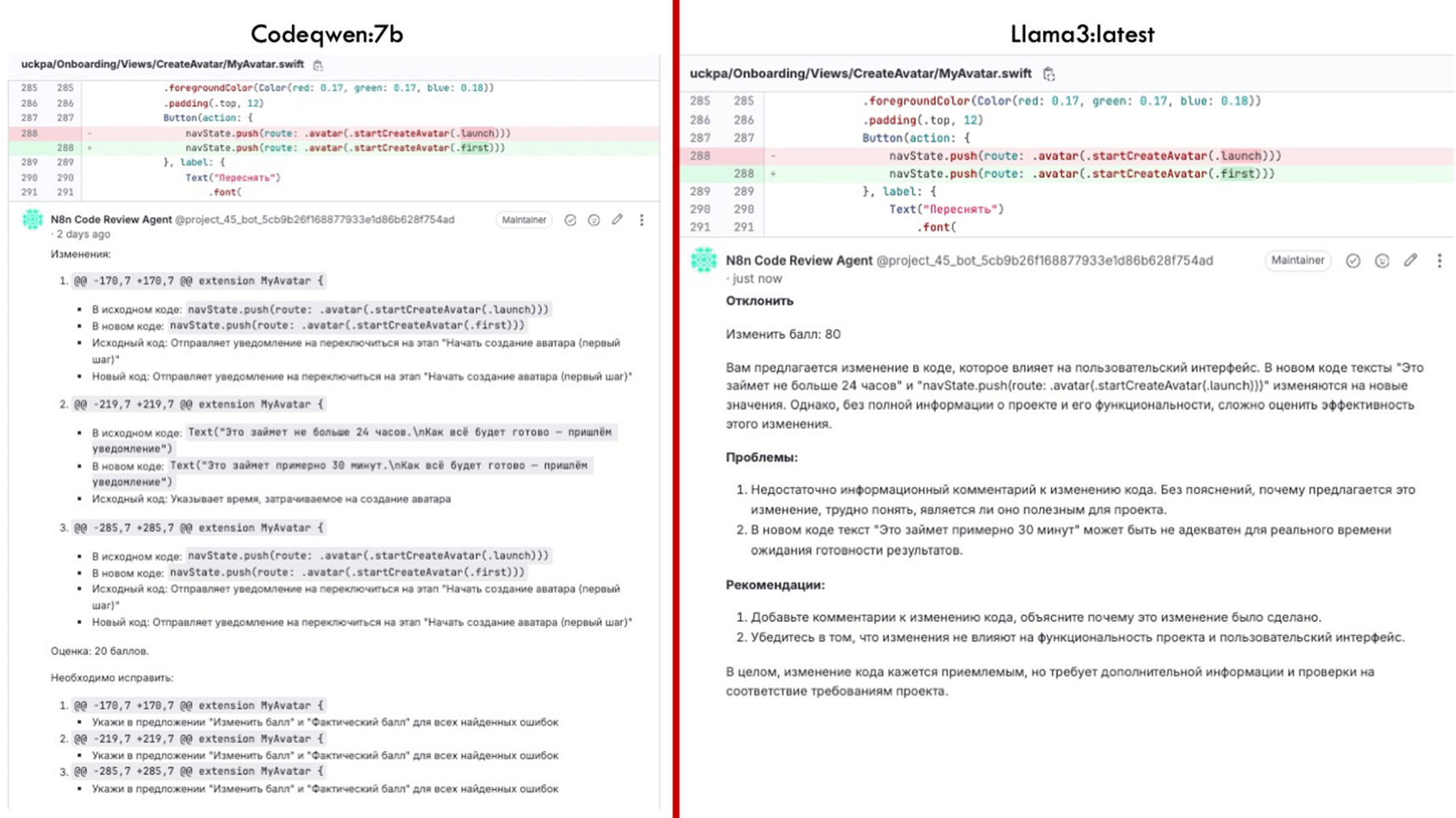The image size is (1456, 818).
Task: Click the @project_45_bot handle in Llama3 comment
Action: coord(1044,261)
